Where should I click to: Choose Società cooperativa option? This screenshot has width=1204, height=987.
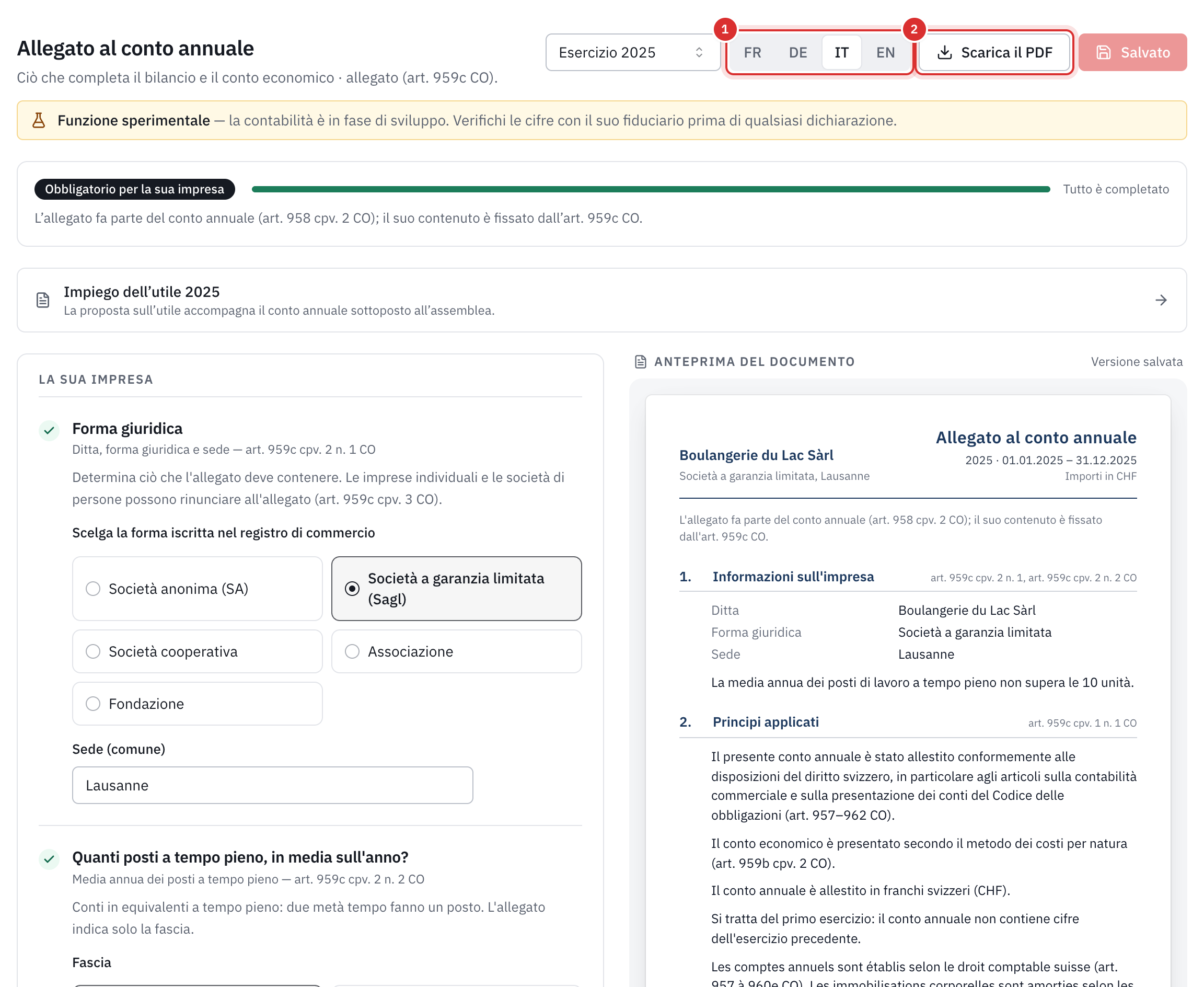(x=197, y=651)
